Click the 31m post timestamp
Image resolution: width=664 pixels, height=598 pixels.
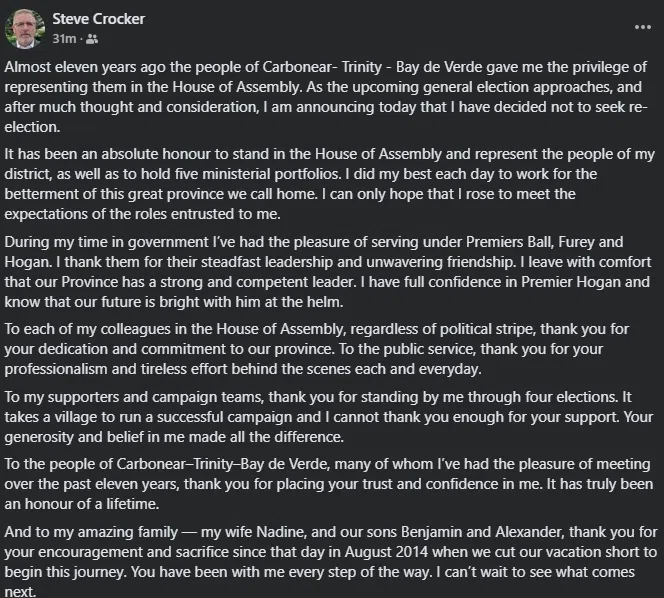(65, 39)
